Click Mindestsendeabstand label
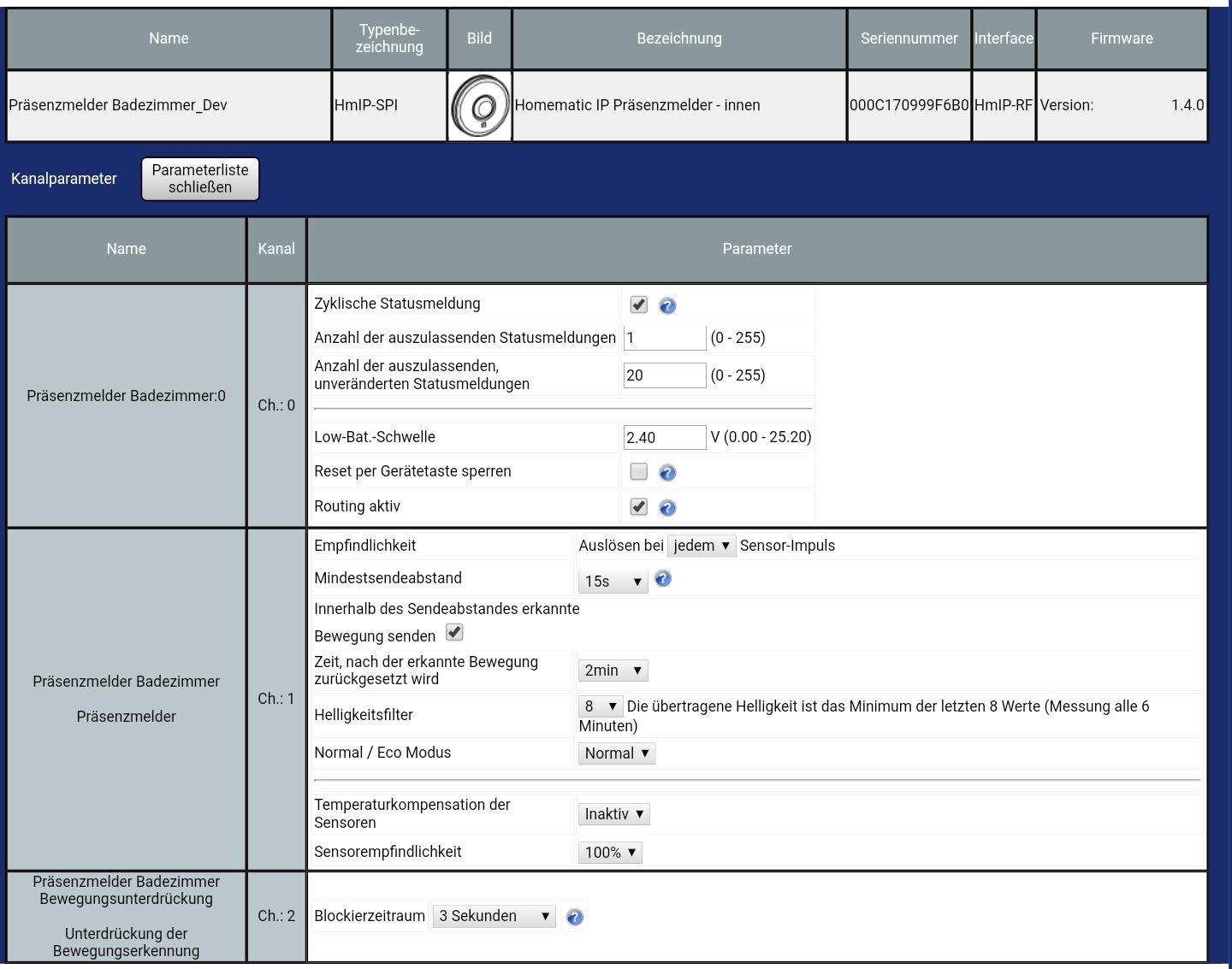This screenshot has width=1232, height=969. 388,578
